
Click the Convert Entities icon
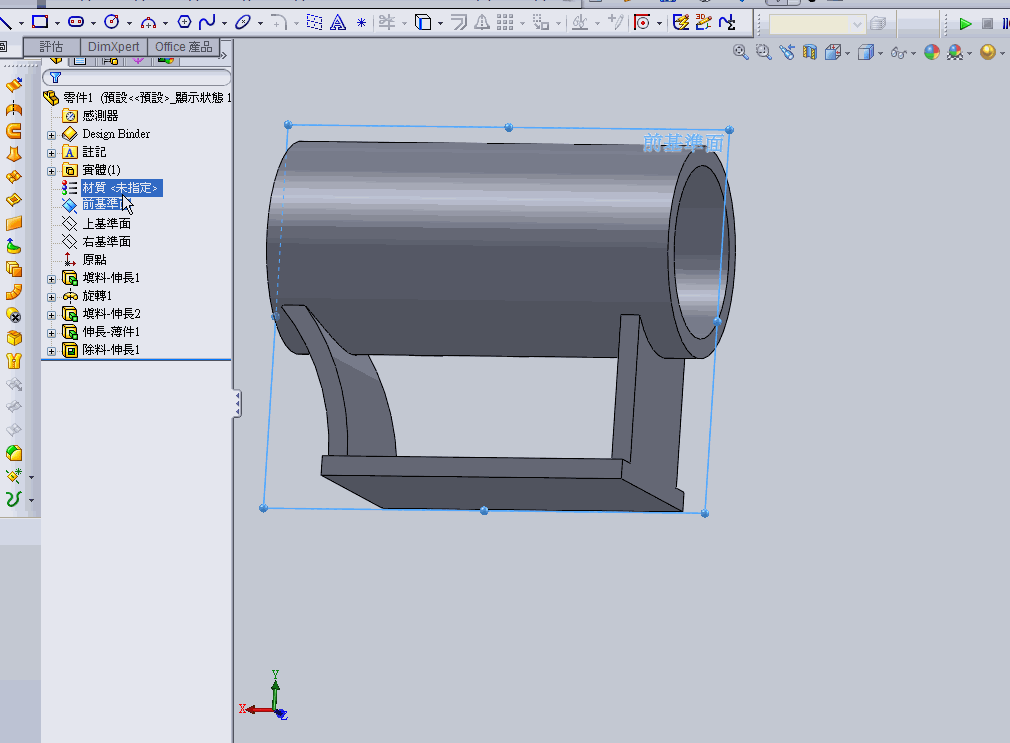[423, 23]
